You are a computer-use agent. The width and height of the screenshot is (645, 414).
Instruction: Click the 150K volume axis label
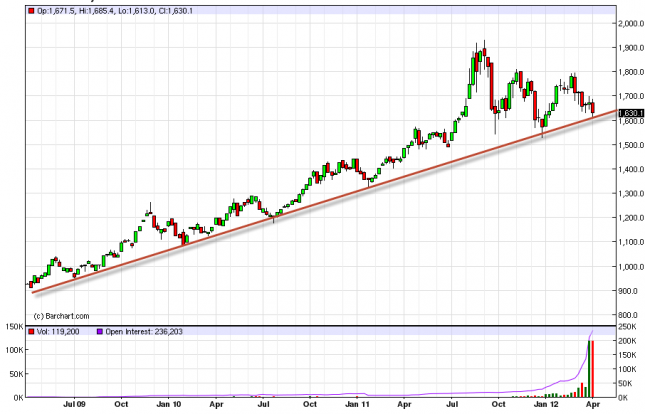pos(15,327)
